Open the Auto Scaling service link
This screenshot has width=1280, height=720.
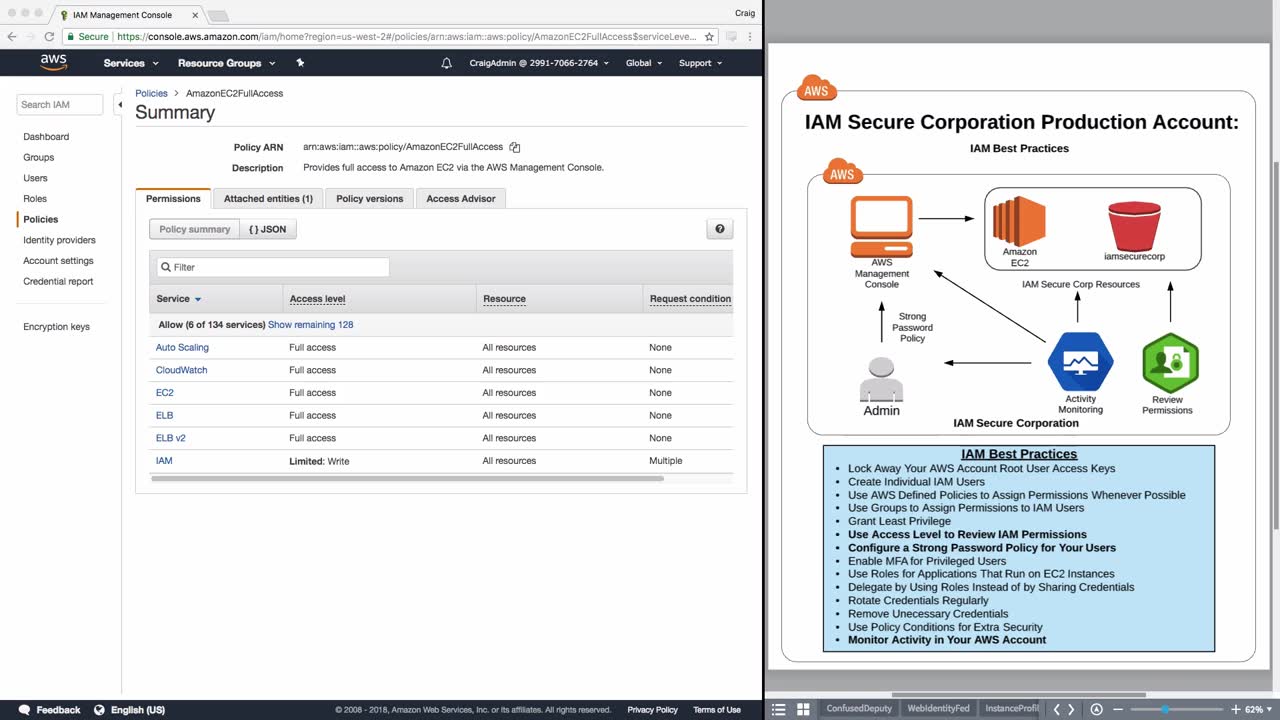coord(182,347)
